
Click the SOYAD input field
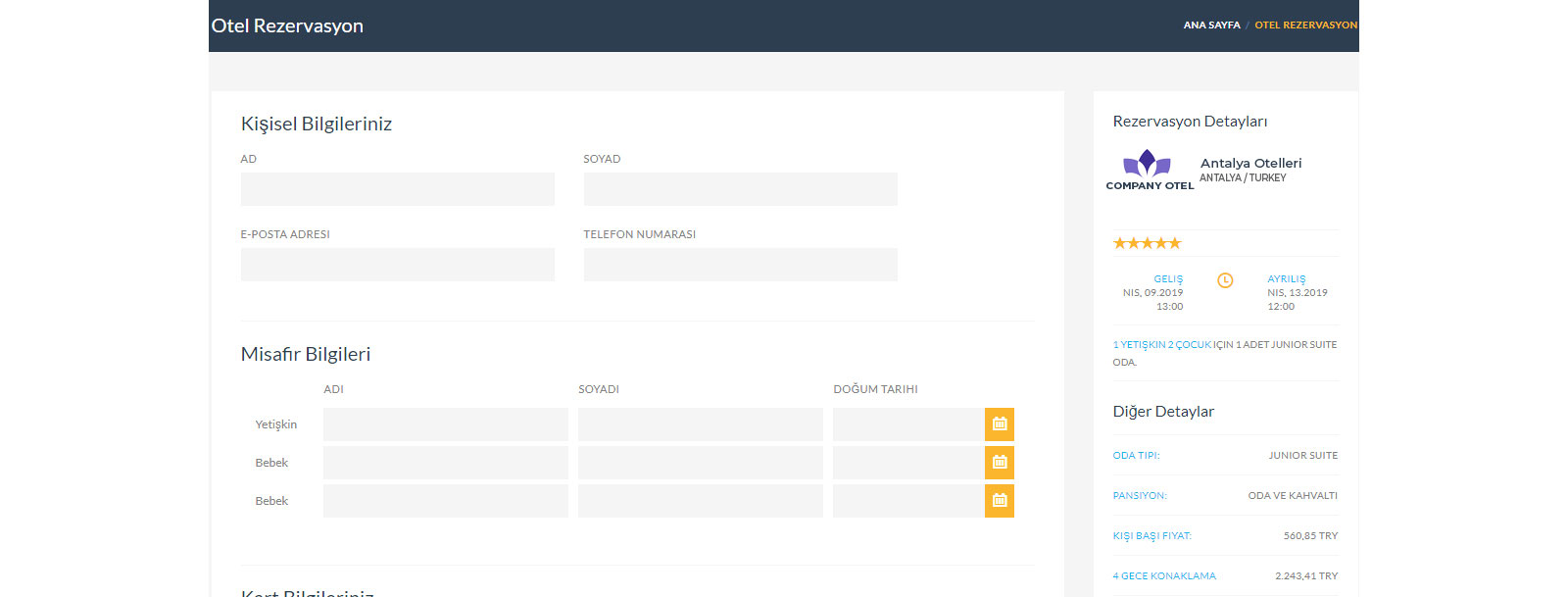pyautogui.click(x=741, y=189)
